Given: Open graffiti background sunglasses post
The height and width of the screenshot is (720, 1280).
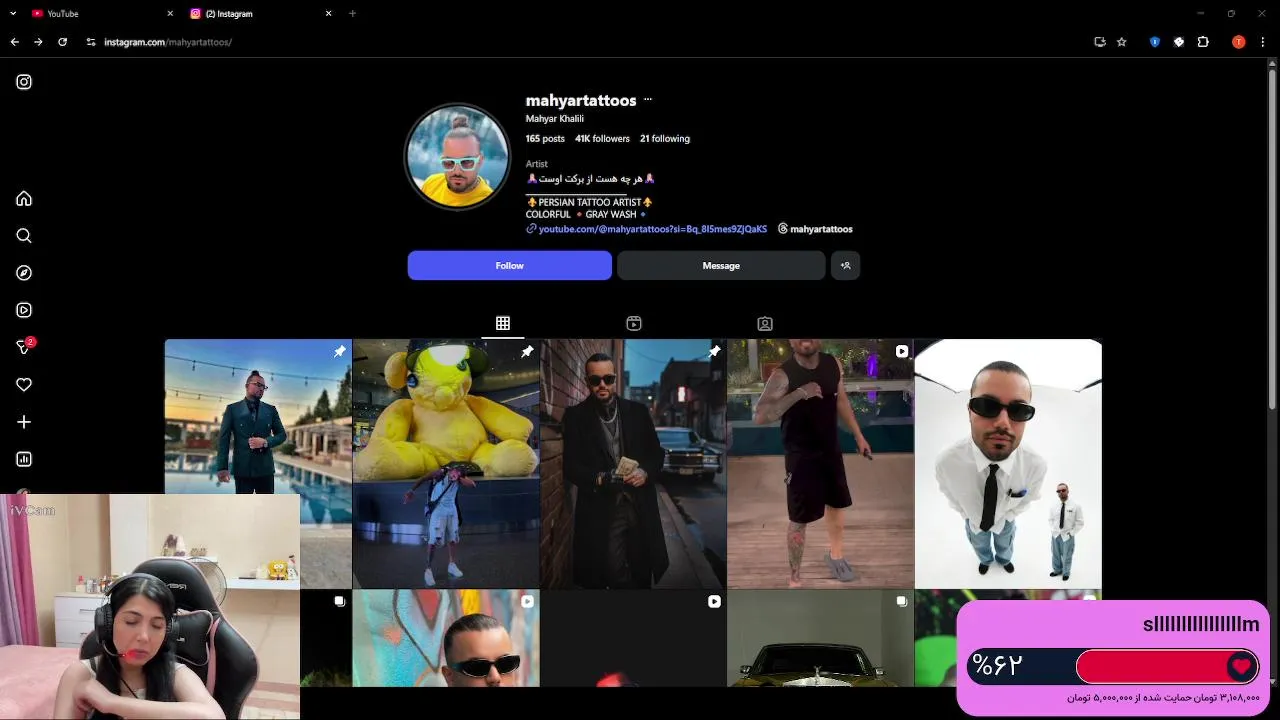Looking at the screenshot, I should pos(446,638).
